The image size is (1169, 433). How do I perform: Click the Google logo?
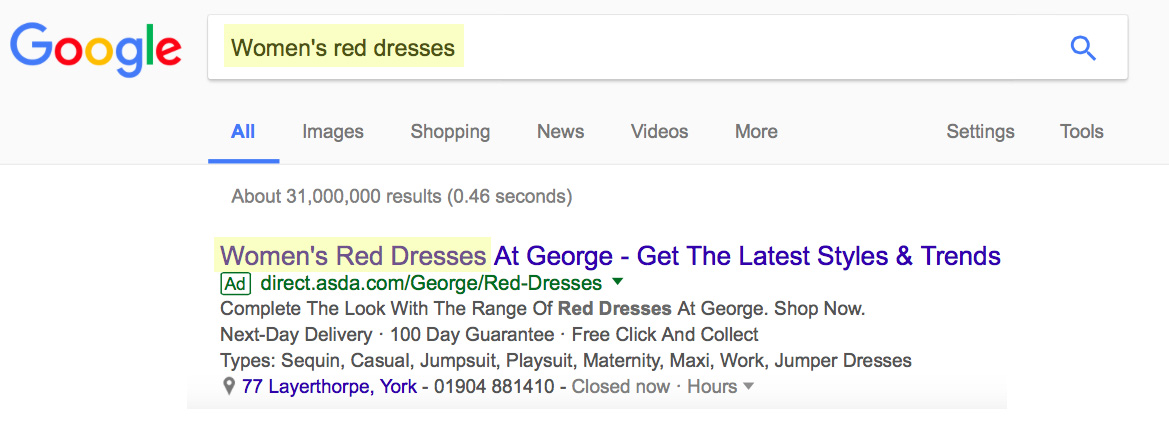coord(95,49)
